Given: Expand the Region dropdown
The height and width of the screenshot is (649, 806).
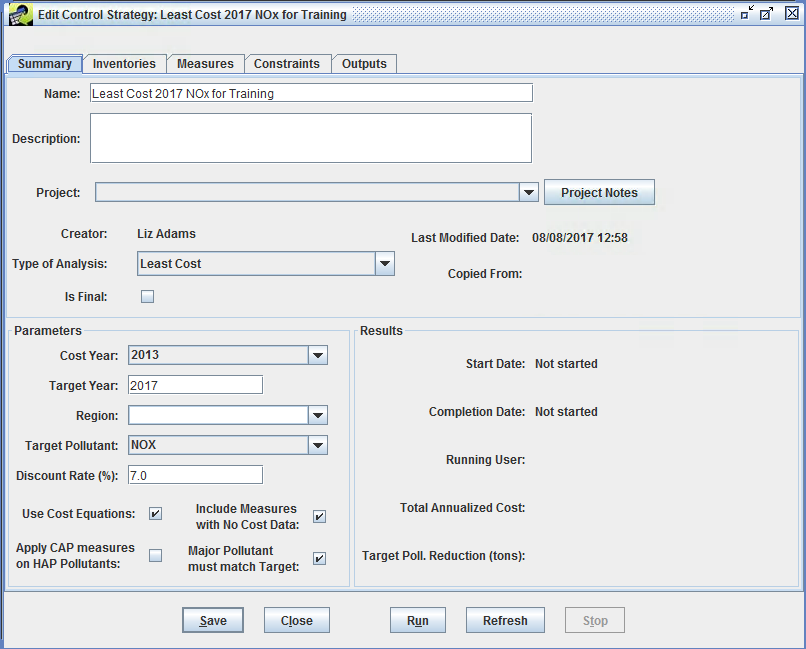Looking at the screenshot, I should tap(318, 414).
